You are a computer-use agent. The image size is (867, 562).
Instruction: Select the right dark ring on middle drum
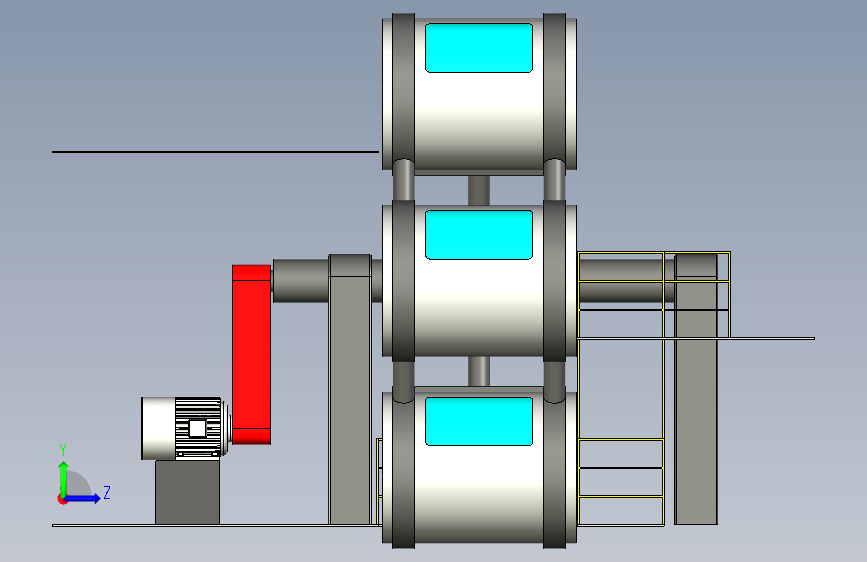[555, 281]
